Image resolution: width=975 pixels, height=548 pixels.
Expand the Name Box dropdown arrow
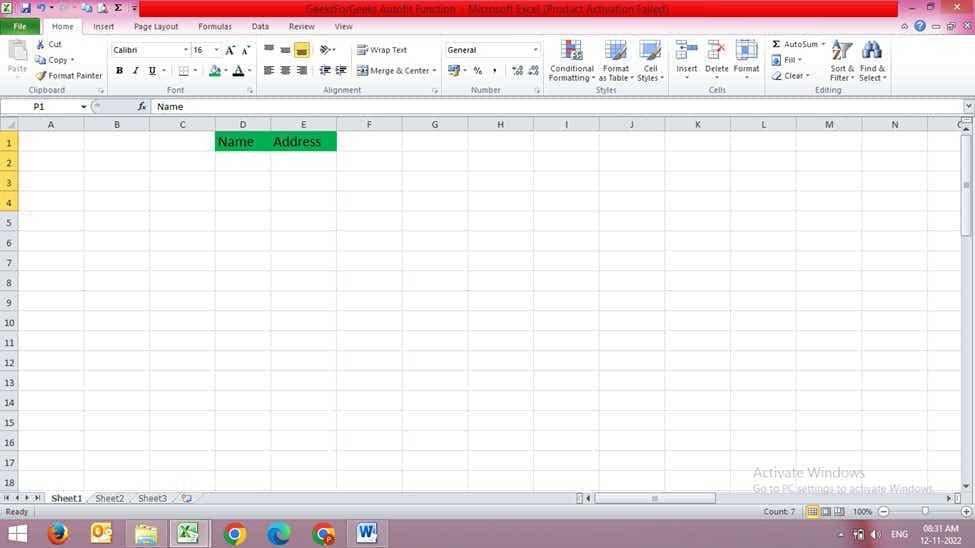(83, 106)
